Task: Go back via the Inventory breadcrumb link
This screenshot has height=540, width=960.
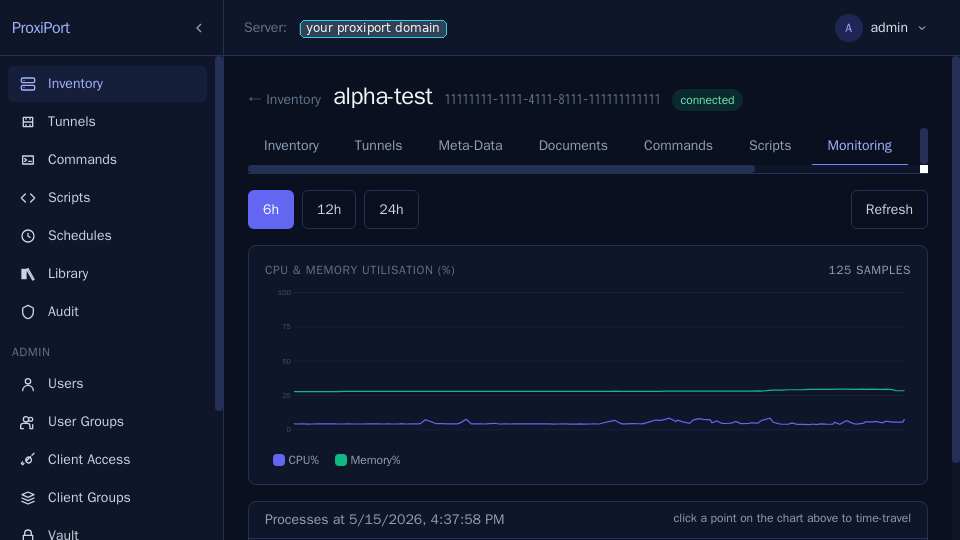Action: (x=285, y=100)
